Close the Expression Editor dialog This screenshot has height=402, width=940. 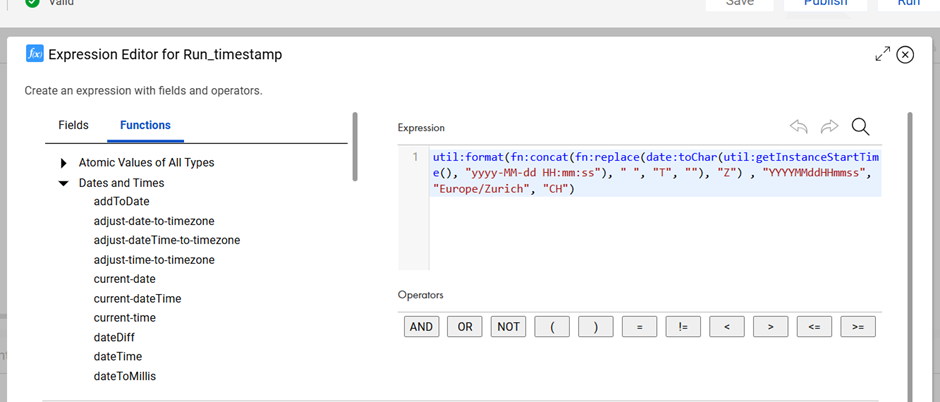click(905, 55)
